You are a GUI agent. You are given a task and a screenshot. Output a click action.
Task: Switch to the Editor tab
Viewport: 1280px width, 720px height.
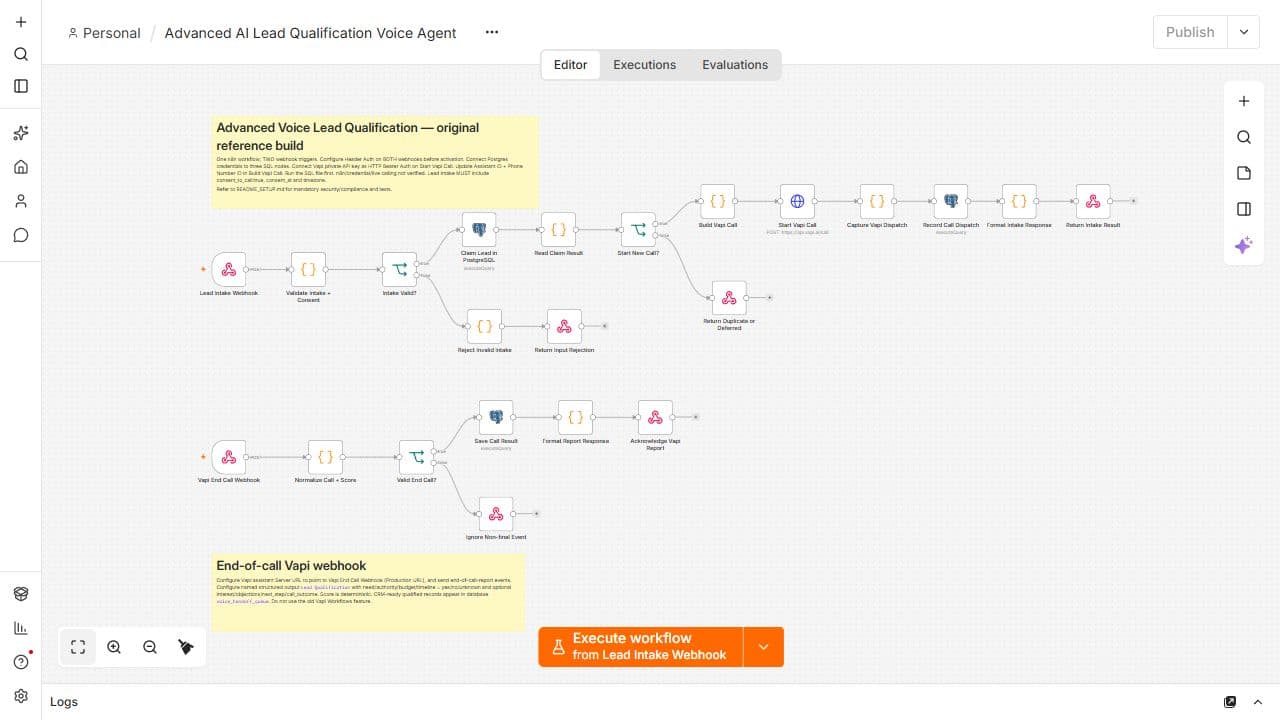coord(571,65)
